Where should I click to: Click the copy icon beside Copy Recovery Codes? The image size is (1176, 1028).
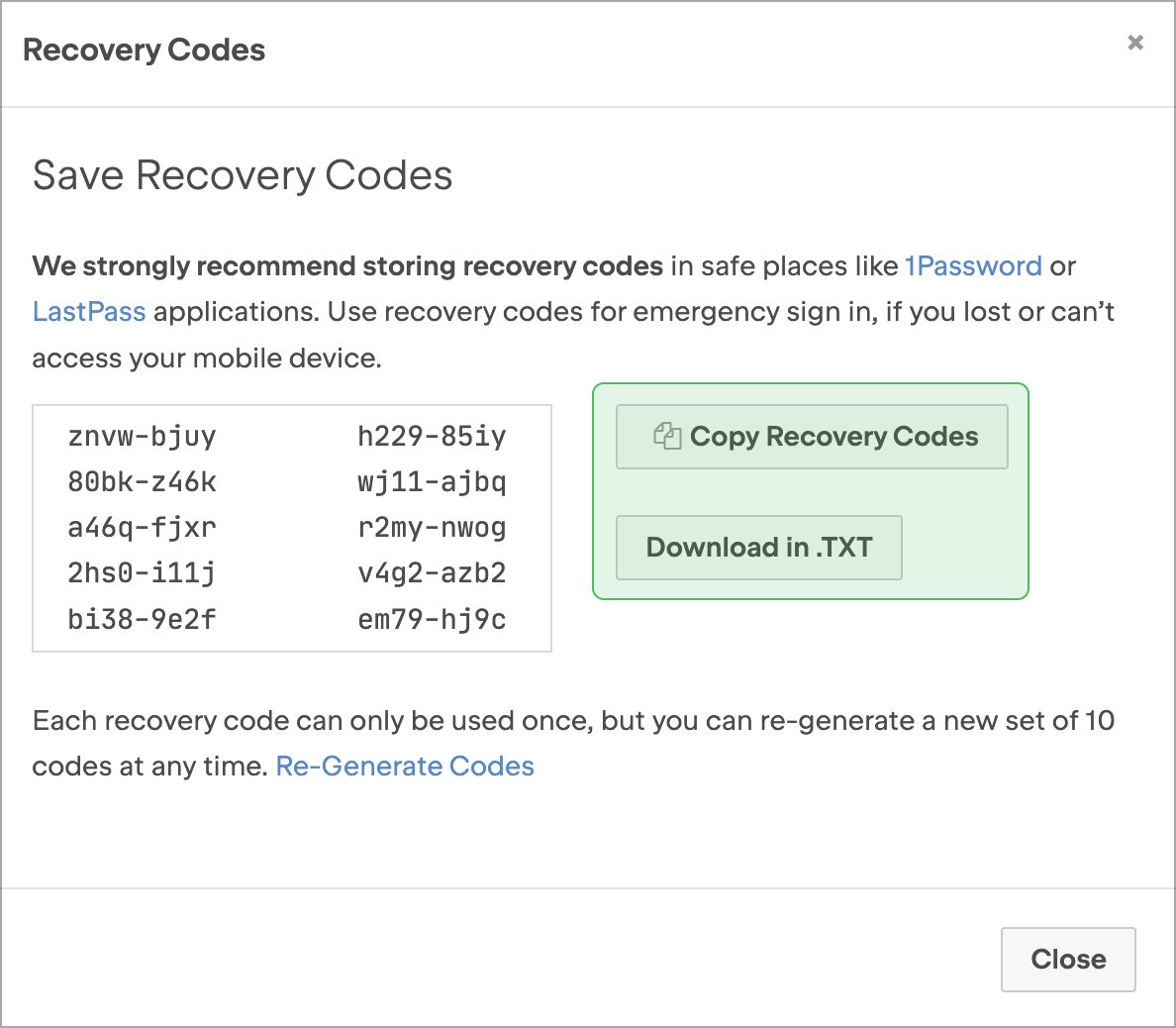click(x=667, y=436)
